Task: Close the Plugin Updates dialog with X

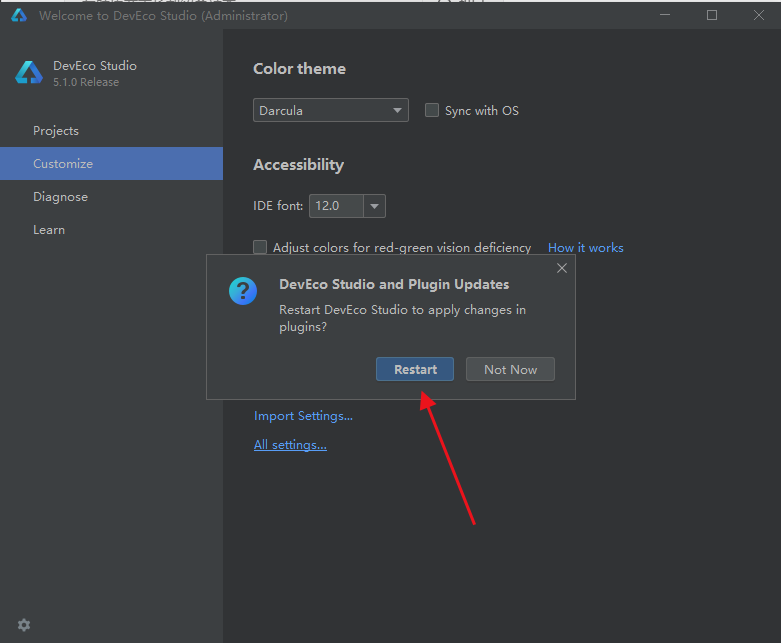Action: [x=562, y=268]
